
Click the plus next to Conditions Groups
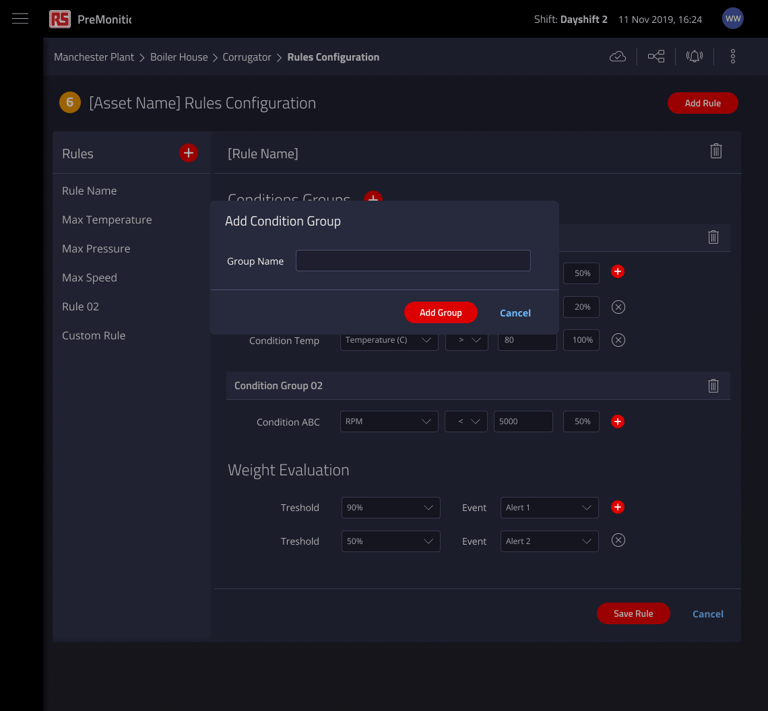click(x=373, y=196)
